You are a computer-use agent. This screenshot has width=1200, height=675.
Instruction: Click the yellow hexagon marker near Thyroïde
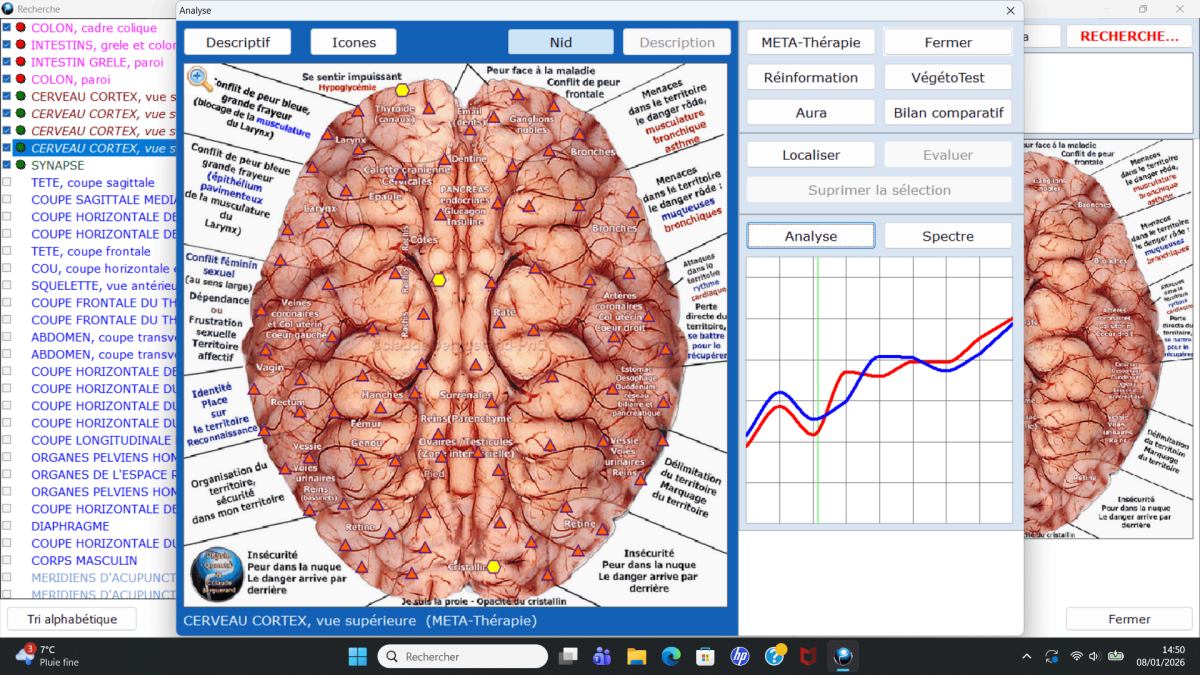(402, 90)
